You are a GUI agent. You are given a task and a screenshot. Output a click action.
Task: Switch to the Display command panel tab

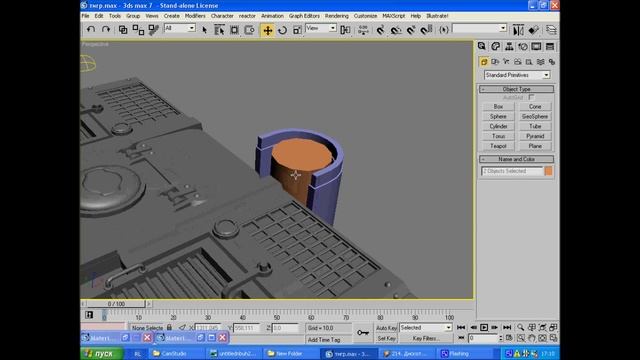[536, 47]
